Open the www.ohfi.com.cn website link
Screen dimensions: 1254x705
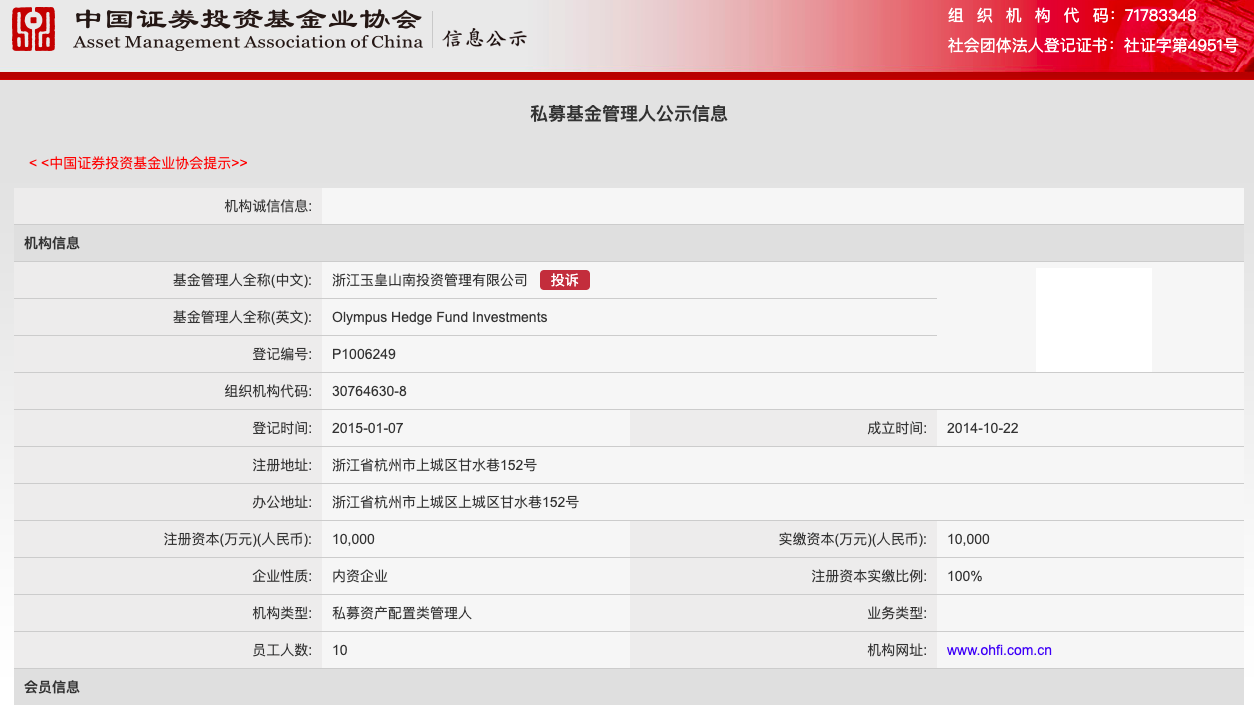999,650
